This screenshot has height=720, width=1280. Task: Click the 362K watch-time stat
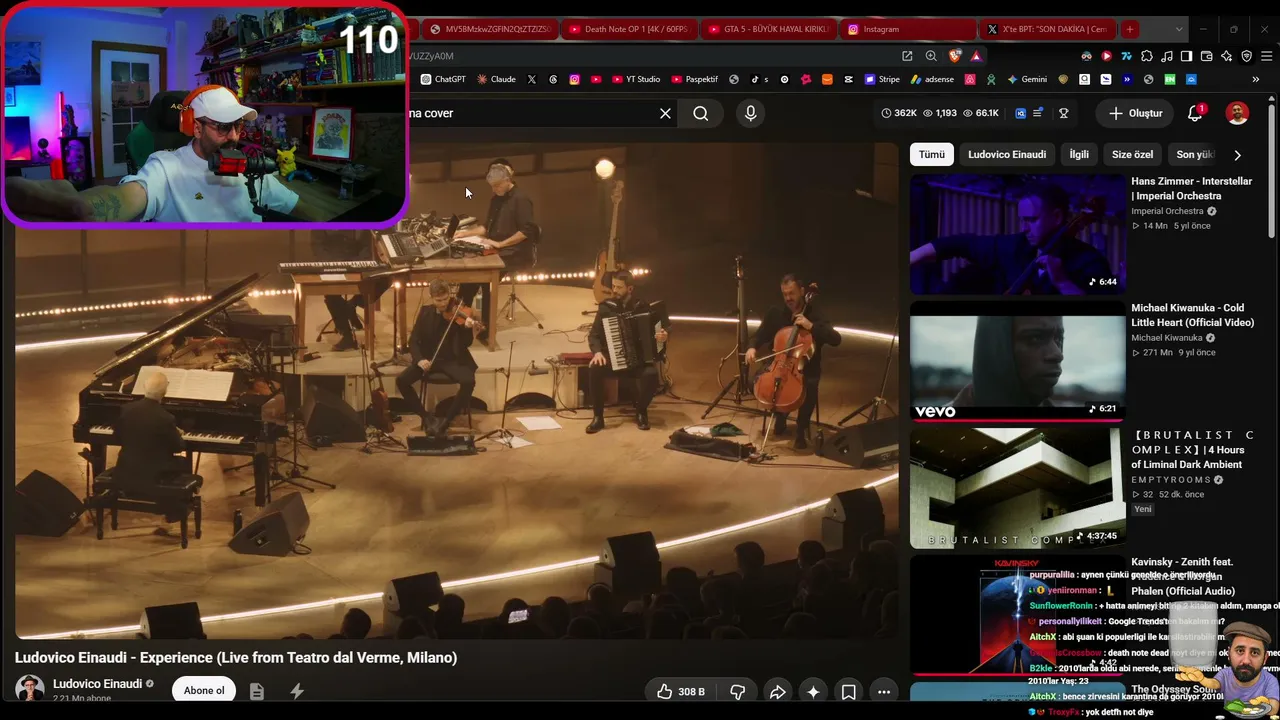(899, 113)
